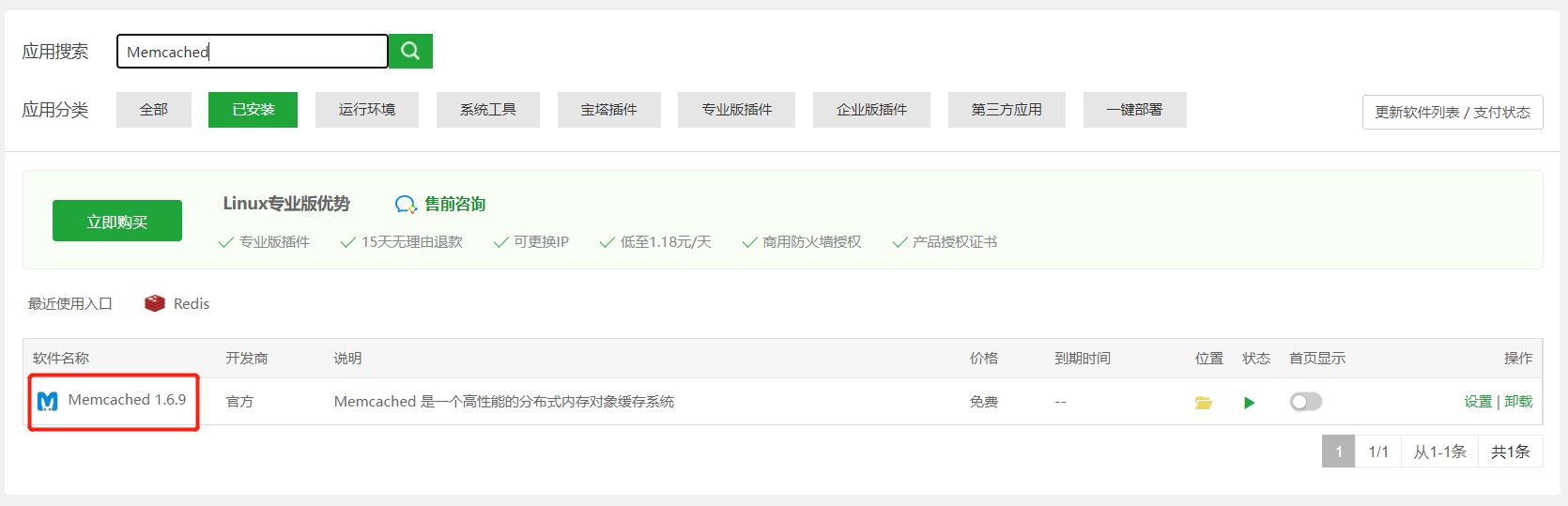Image resolution: width=1568 pixels, height=506 pixels.
Task: Click the 商用防火墙授权 feature text
Action: pos(812,242)
